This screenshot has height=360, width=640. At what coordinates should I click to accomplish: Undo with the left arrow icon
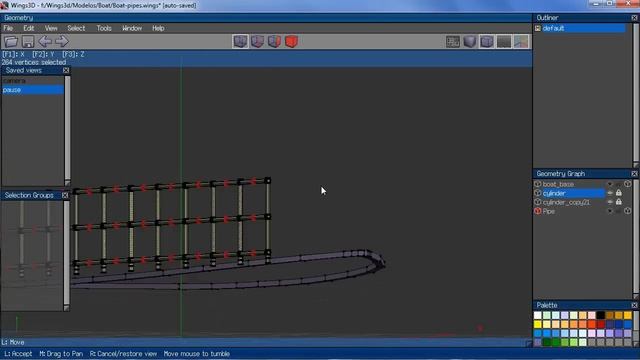pyautogui.click(x=45, y=41)
